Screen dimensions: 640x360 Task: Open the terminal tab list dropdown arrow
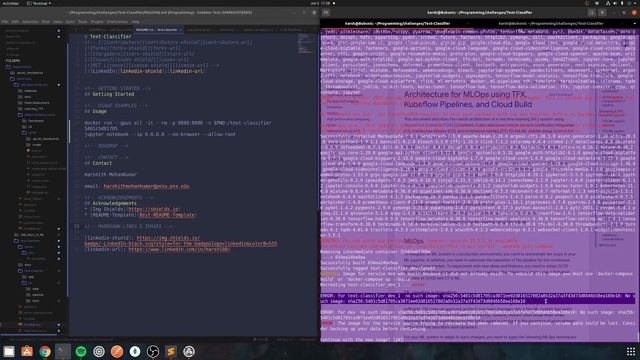[x=634, y=24]
